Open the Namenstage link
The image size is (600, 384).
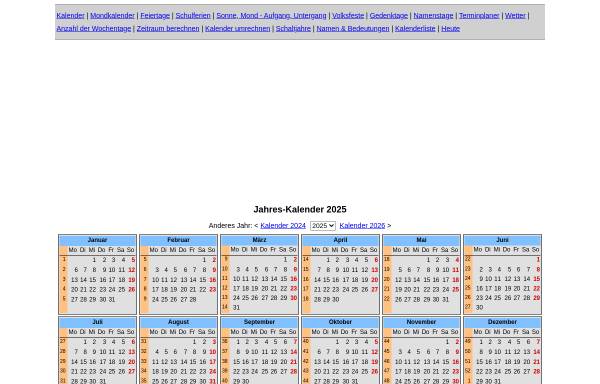pyautogui.click(x=433, y=16)
